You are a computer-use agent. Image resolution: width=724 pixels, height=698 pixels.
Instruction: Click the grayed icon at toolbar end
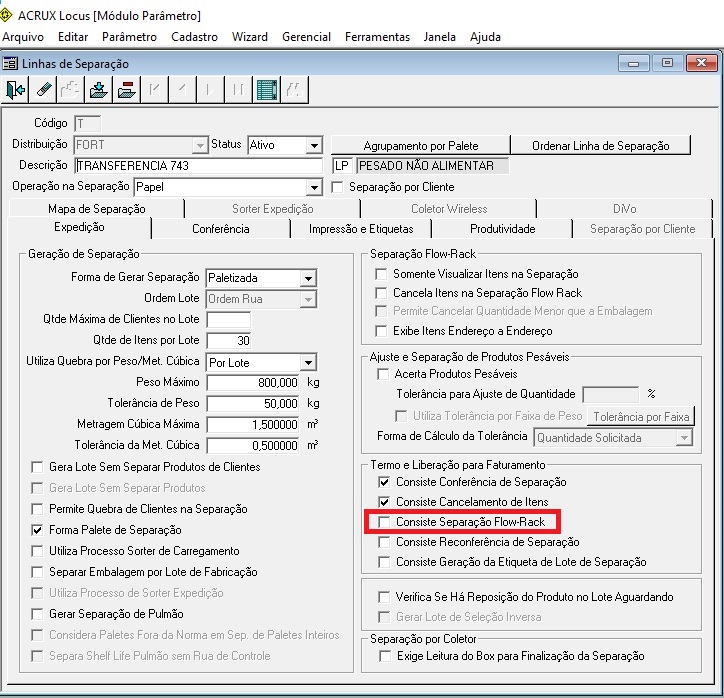coord(294,90)
